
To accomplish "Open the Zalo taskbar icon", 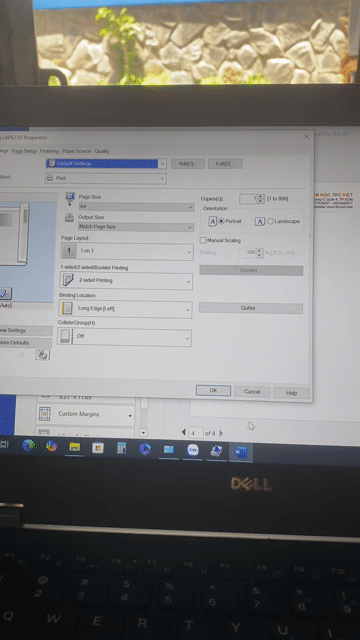I will [193, 450].
